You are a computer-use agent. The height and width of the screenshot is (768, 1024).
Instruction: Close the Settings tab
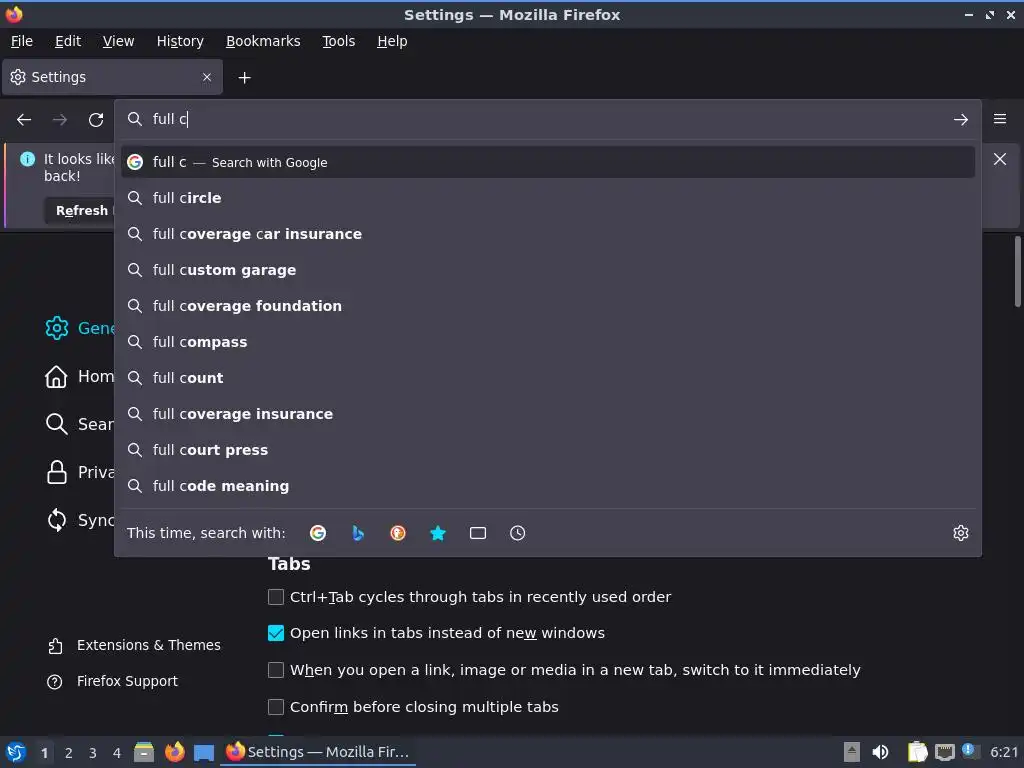tap(207, 77)
